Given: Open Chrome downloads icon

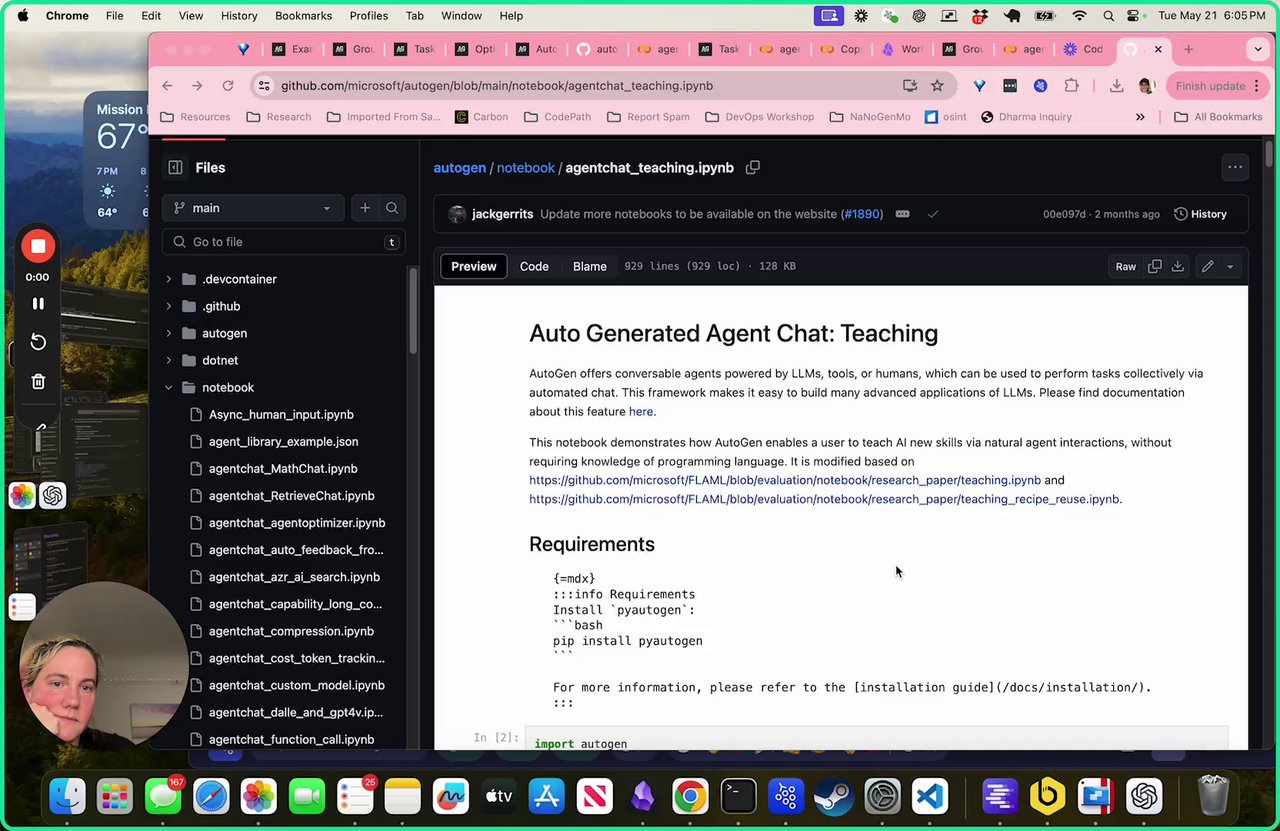Looking at the screenshot, I should click(1116, 86).
